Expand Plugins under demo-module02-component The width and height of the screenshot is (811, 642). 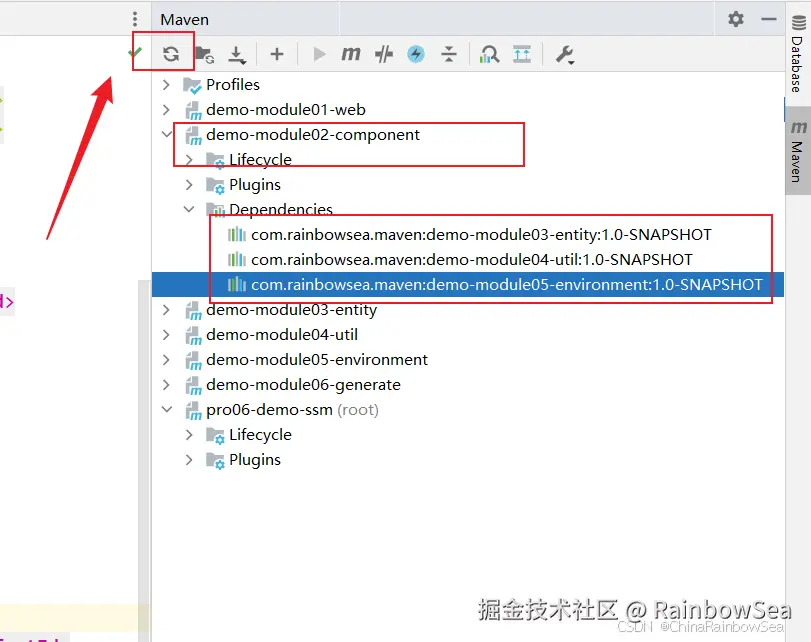(x=189, y=184)
